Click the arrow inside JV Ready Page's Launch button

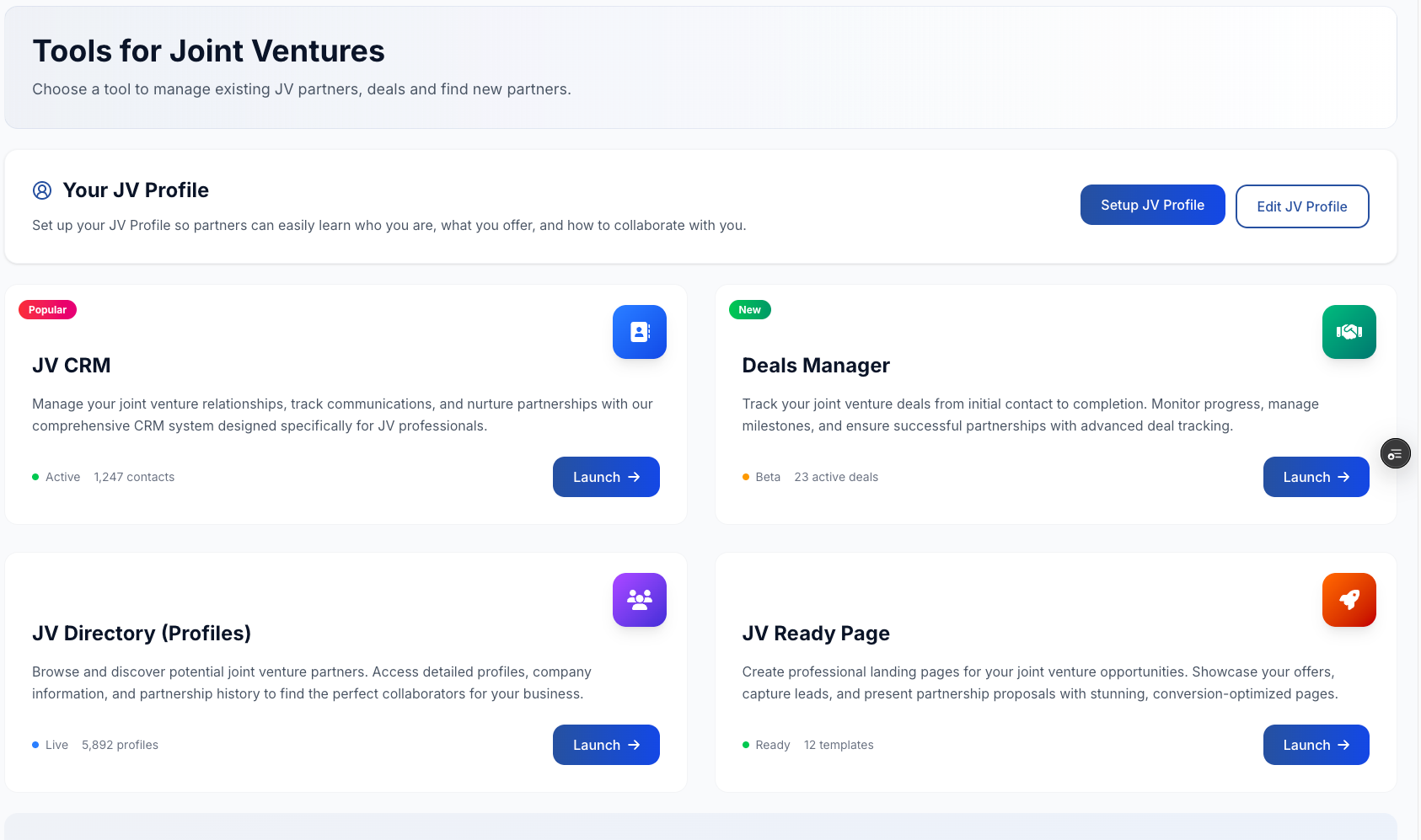1344,745
